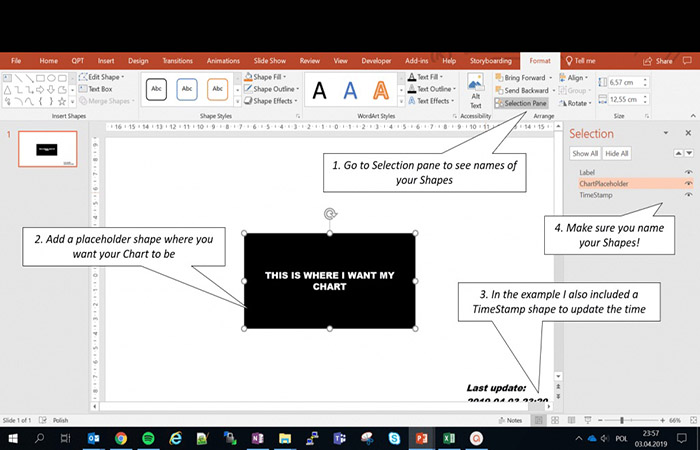This screenshot has width=700, height=450.
Task: Open the Insert ribbon tab
Action: (106, 61)
